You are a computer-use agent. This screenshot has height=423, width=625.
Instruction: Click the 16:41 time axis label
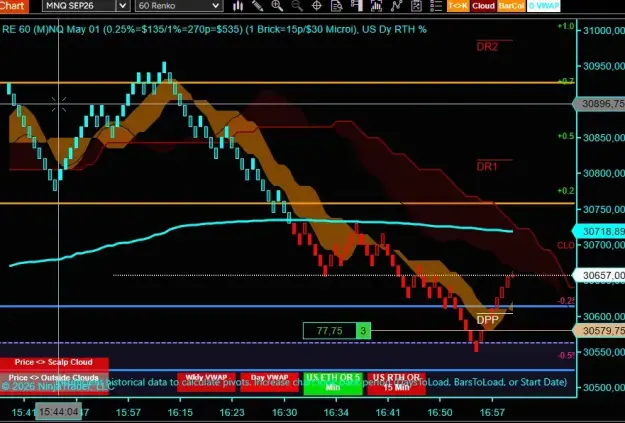pos(388,412)
